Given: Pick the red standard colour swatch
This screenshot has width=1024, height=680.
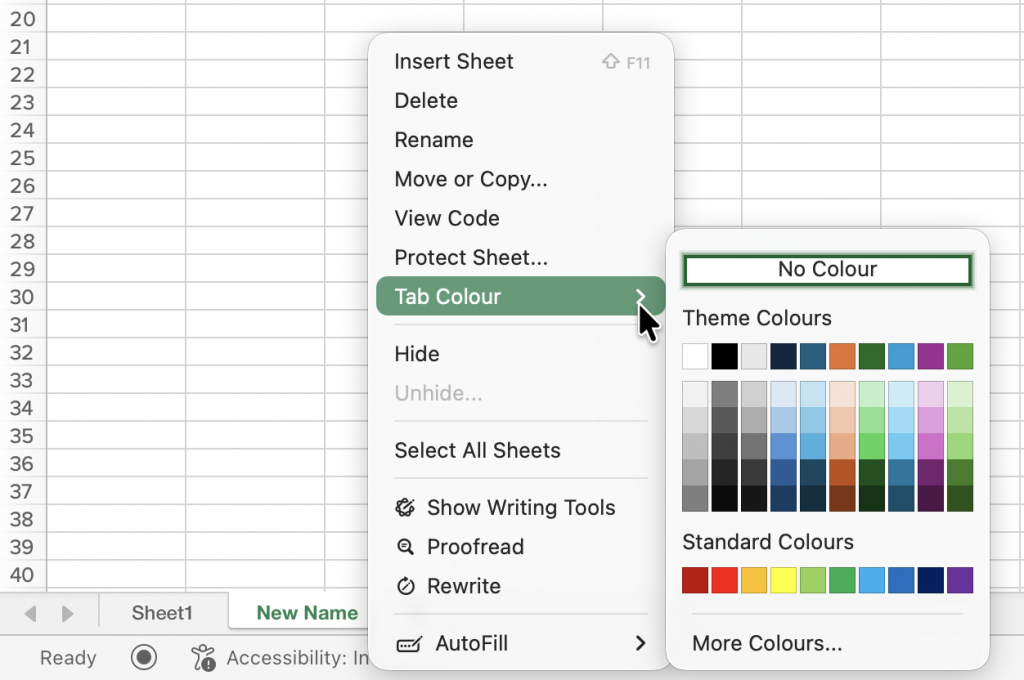Looking at the screenshot, I should click(x=725, y=580).
